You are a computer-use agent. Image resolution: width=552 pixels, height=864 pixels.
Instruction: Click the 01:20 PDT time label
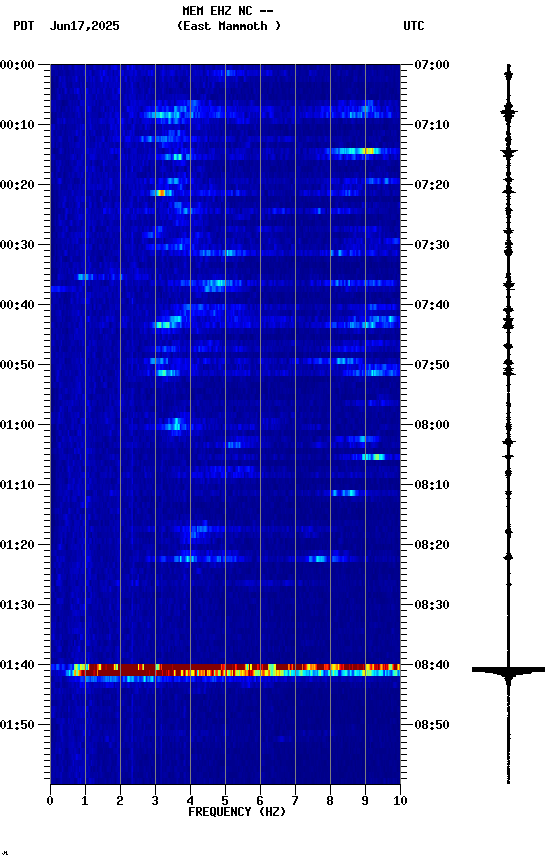point(17,545)
